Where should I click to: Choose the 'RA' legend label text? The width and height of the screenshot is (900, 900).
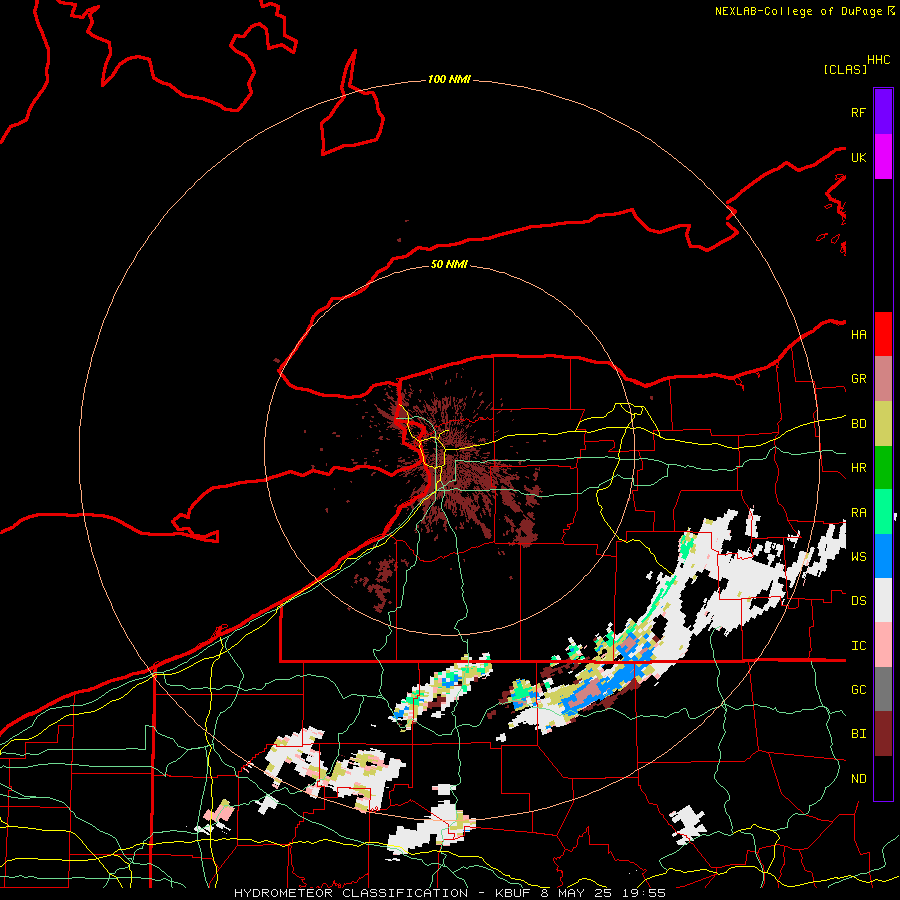[858, 513]
